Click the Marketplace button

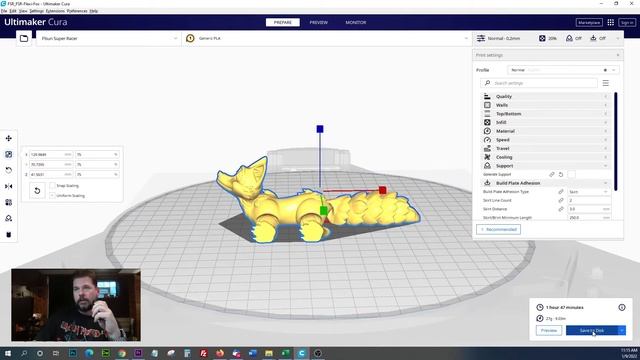click(589, 22)
